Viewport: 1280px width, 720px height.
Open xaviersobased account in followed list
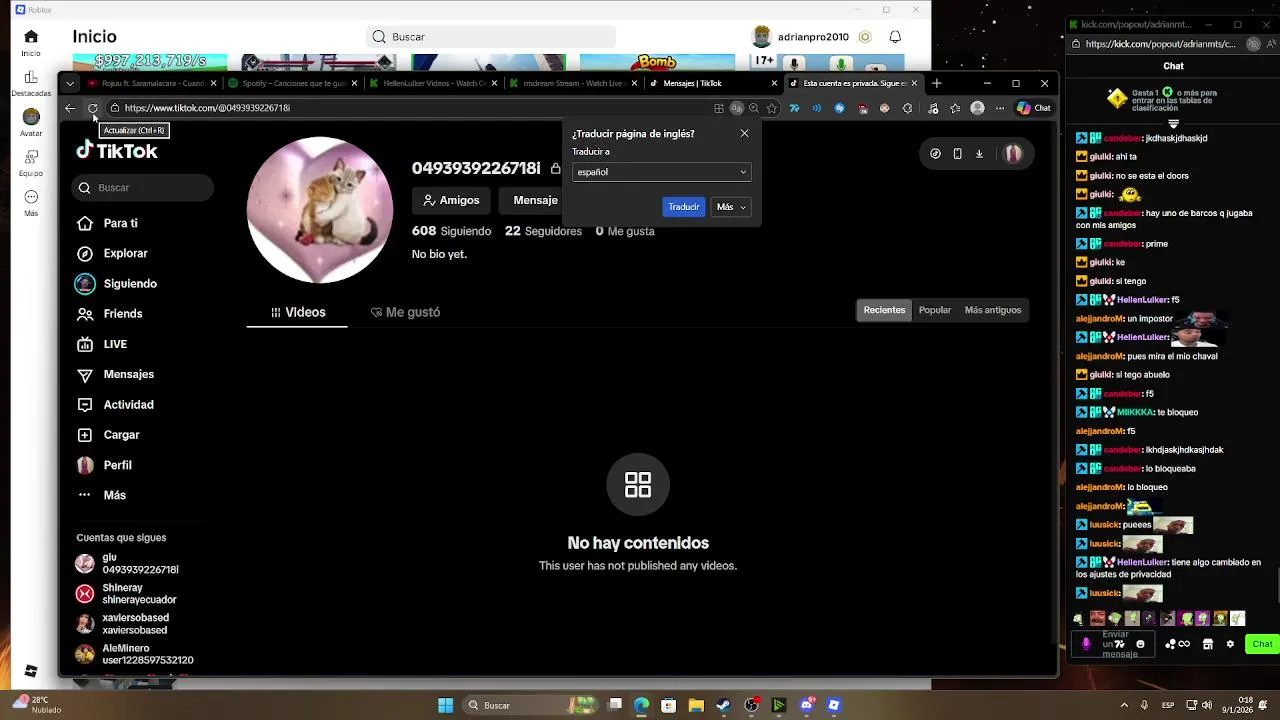(122, 624)
